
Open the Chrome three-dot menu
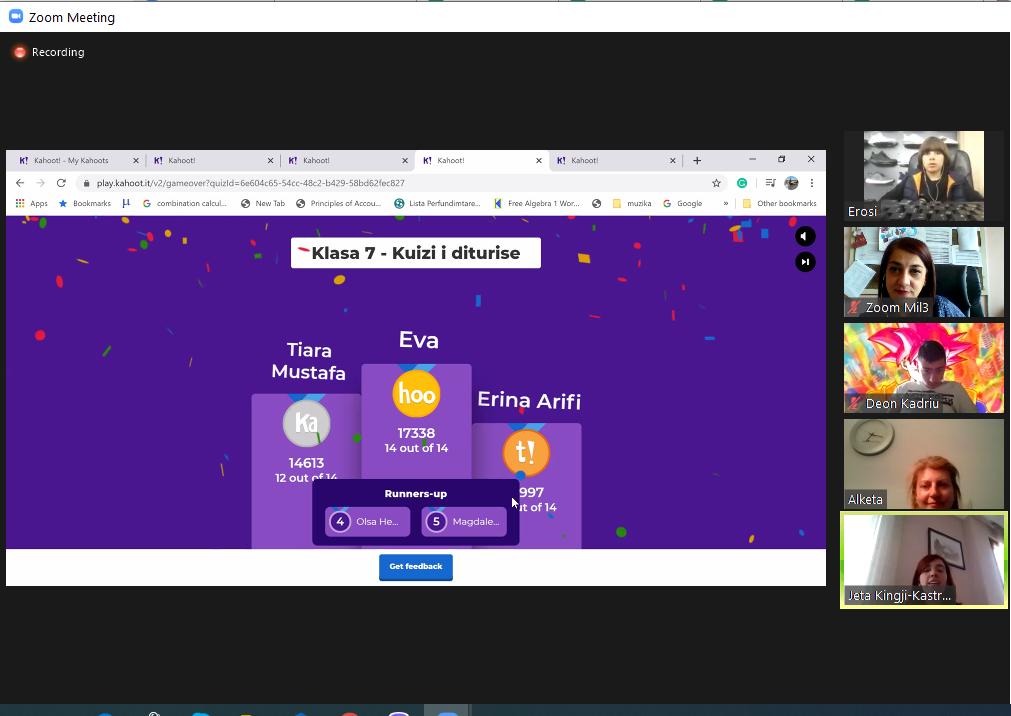[x=812, y=183]
